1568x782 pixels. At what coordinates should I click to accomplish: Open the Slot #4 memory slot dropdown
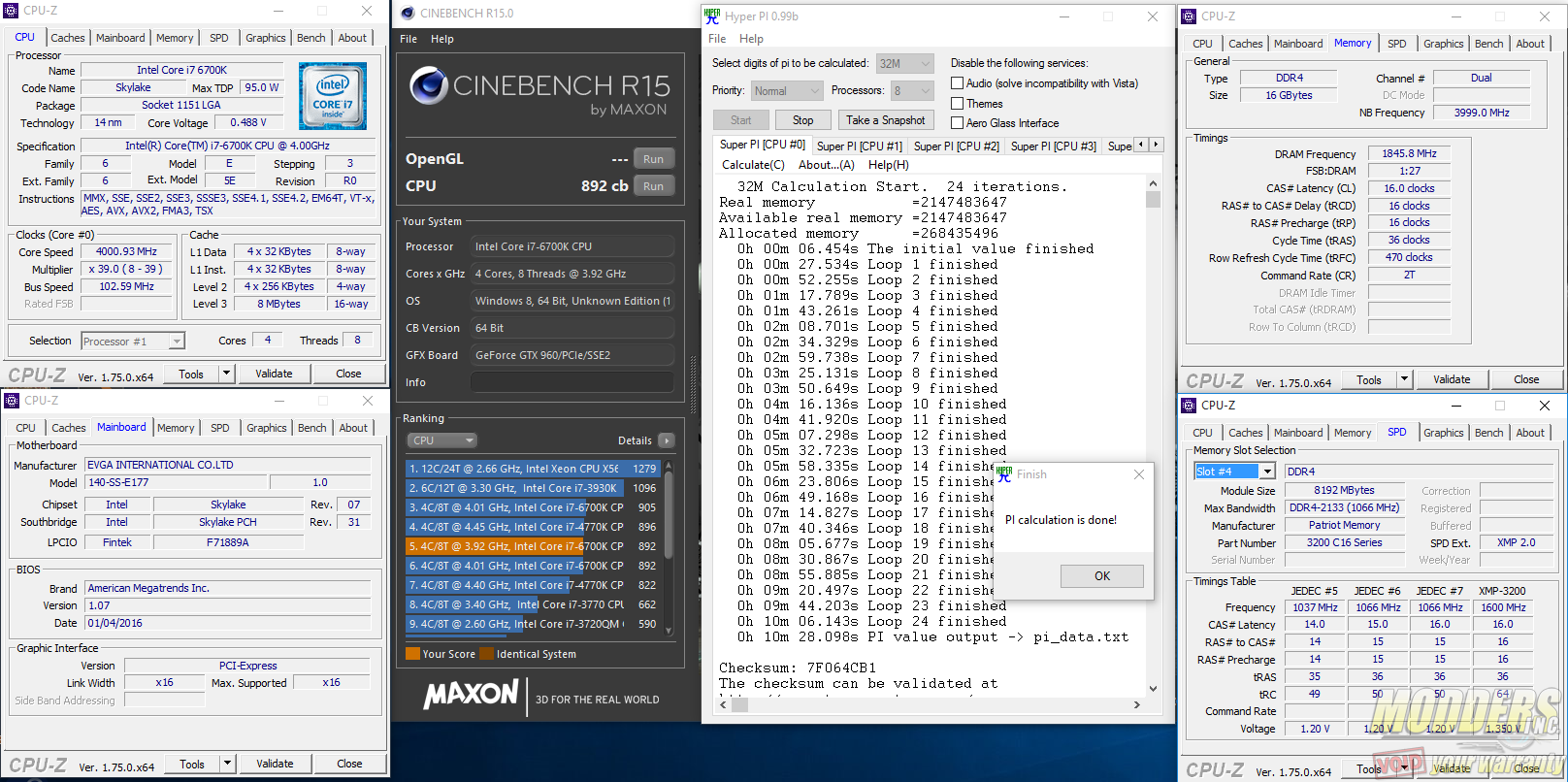[1234, 471]
